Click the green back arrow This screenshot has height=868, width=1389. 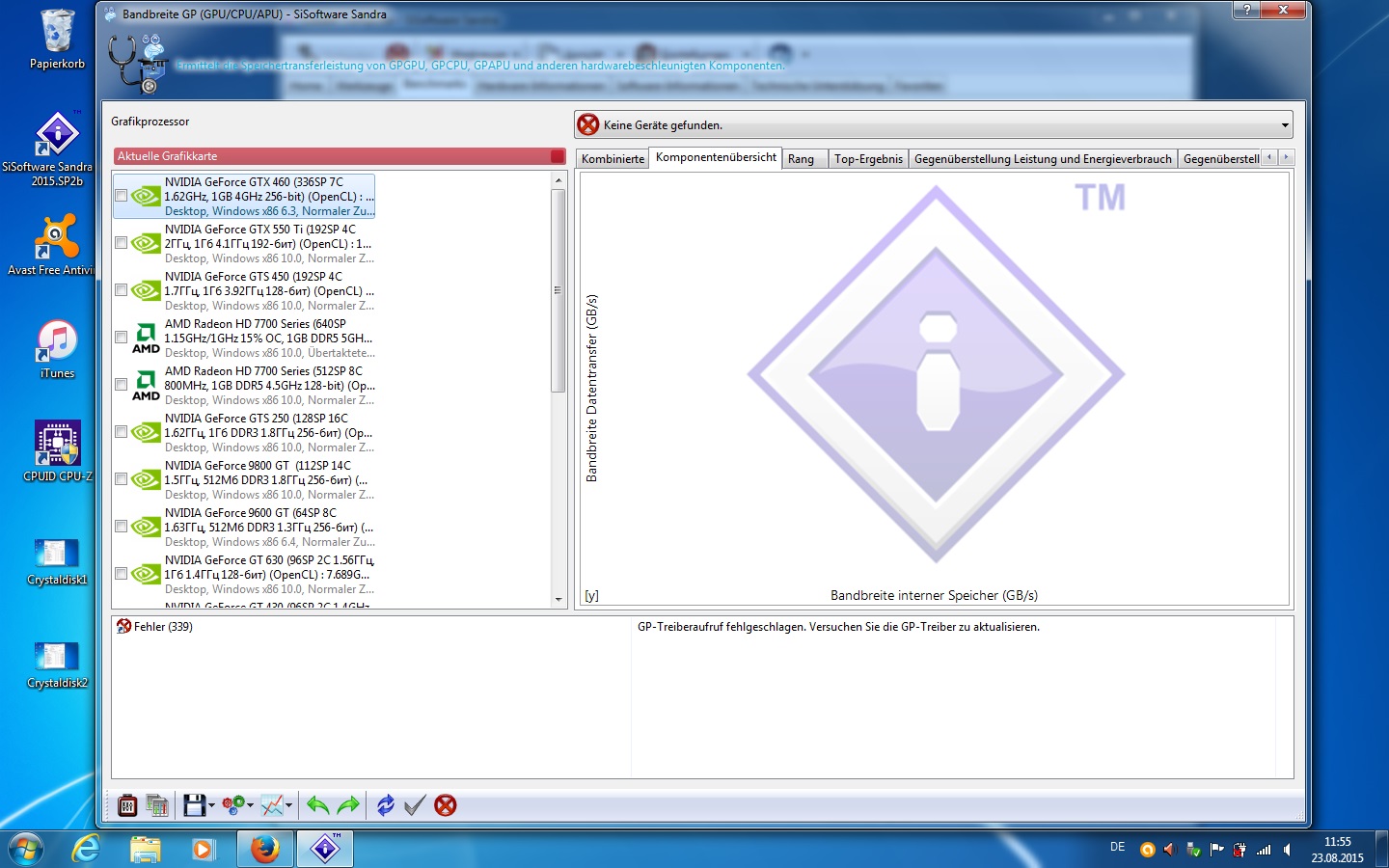[317, 805]
